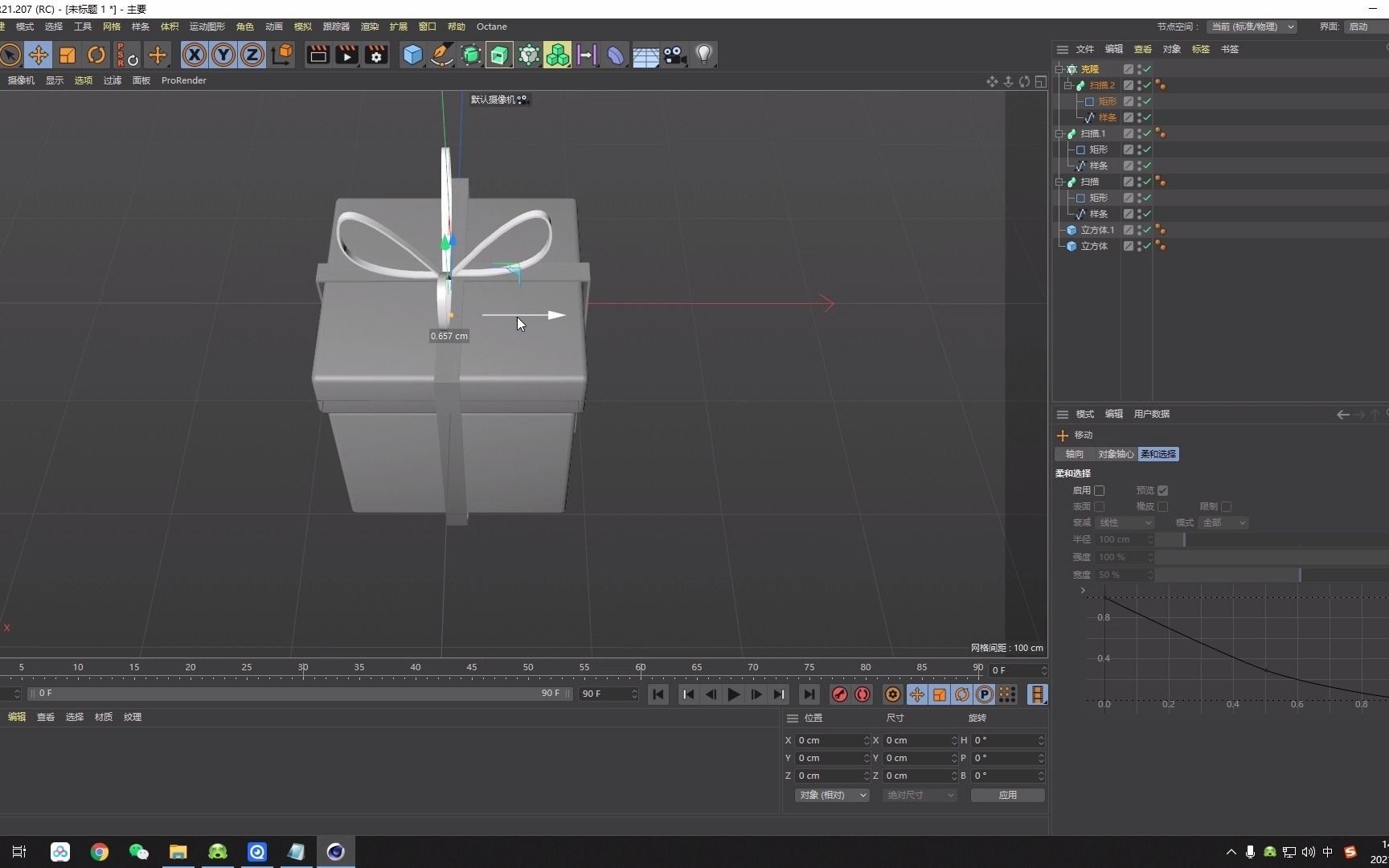Toggle enable checkmark of 克隆
Viewport: 1389px width, 868px height.
tap(1147, 69)
